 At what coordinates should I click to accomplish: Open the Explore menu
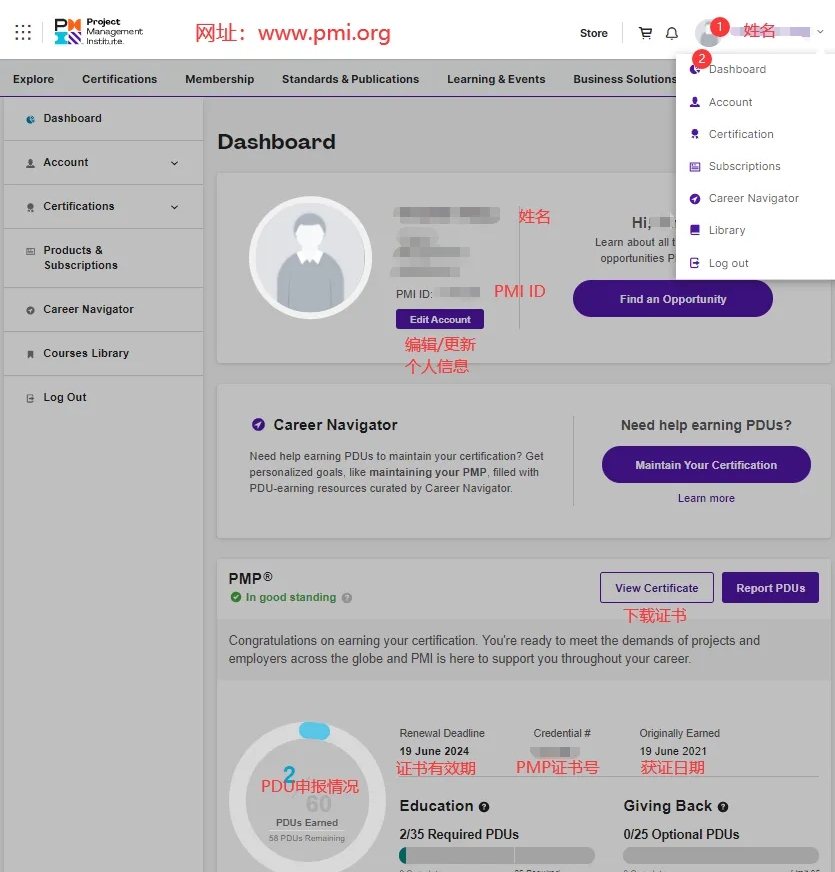tap(33, 79)
